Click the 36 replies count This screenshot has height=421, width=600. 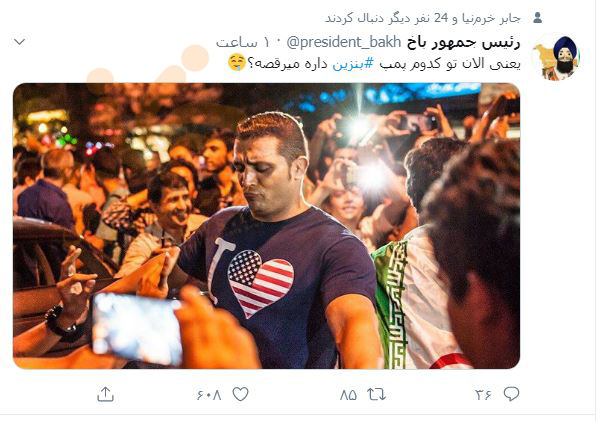483,395
